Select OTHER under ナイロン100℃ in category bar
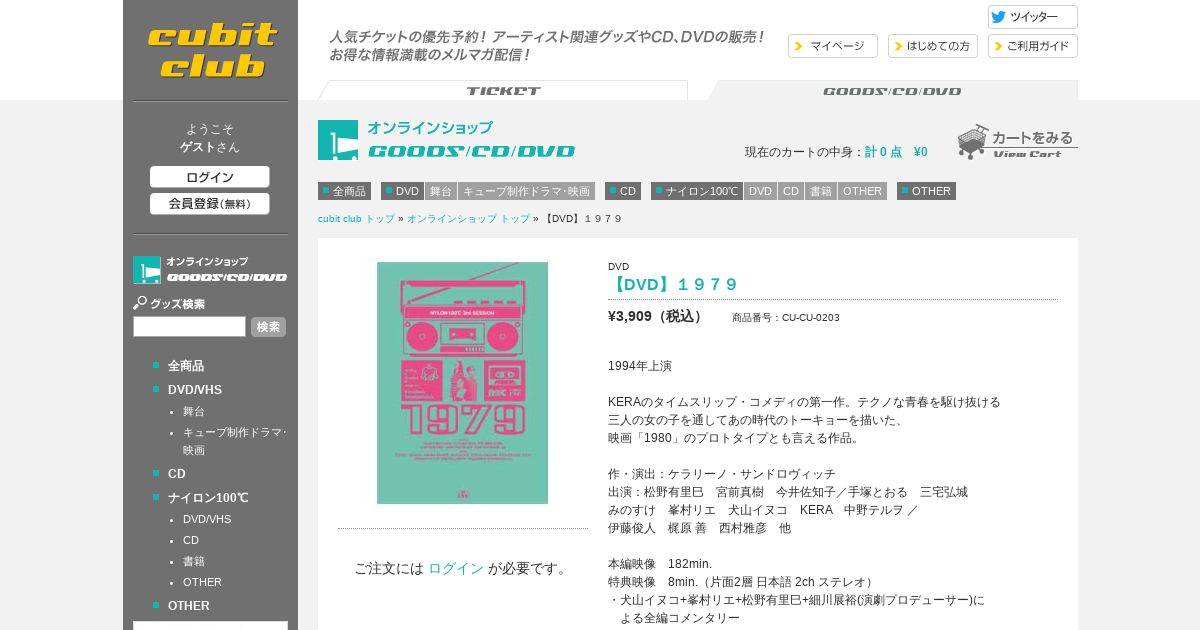Screen dimensions: 1200x630 [x=862, y=191]
